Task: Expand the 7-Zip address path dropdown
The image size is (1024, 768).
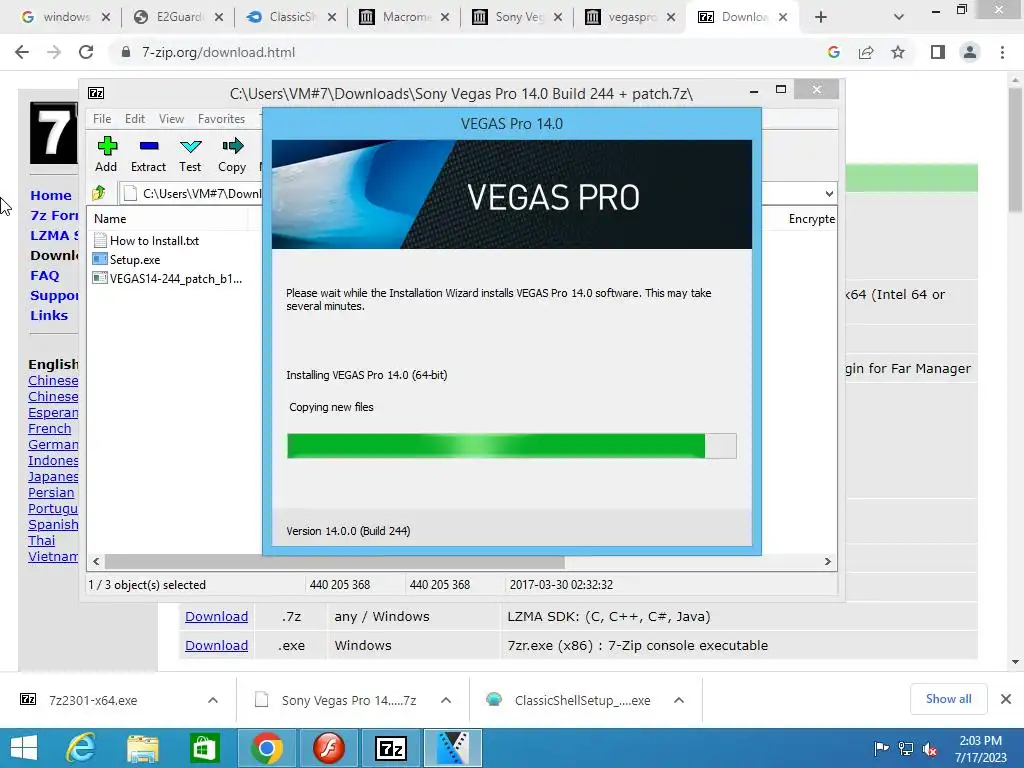Action: [829, 194]
